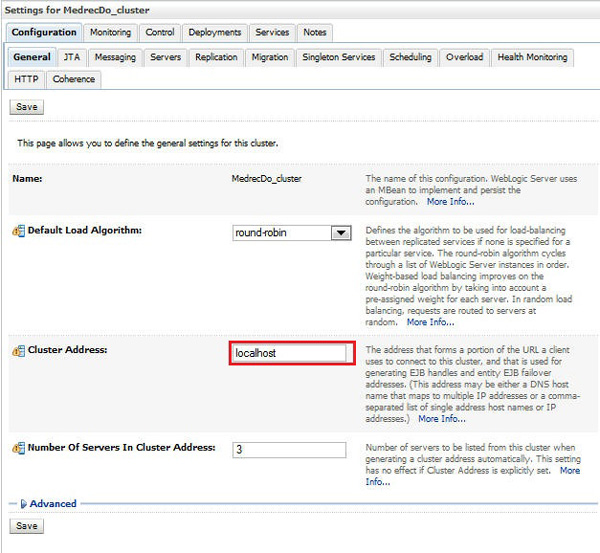600x553 pixels.
Task: Open the Monitoring tab
Action: pos(110,33)
